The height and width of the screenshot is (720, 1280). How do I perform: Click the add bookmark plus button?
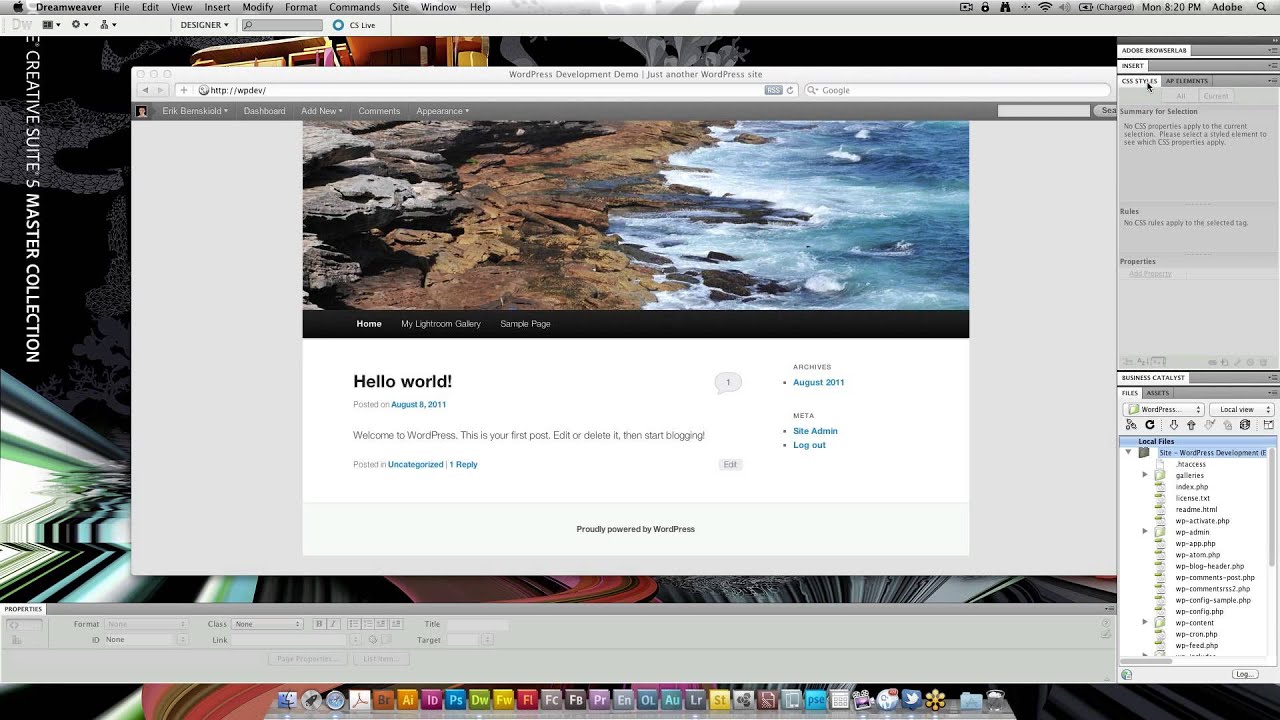pos(183,90)
